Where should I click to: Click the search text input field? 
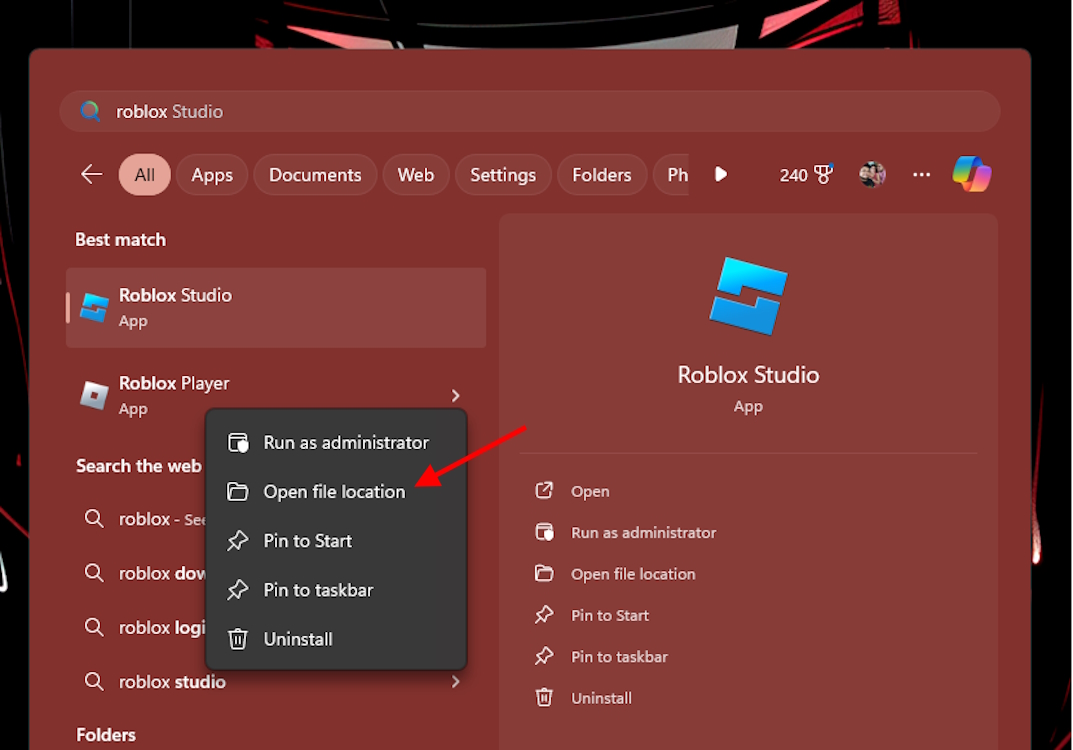[530, 111]
